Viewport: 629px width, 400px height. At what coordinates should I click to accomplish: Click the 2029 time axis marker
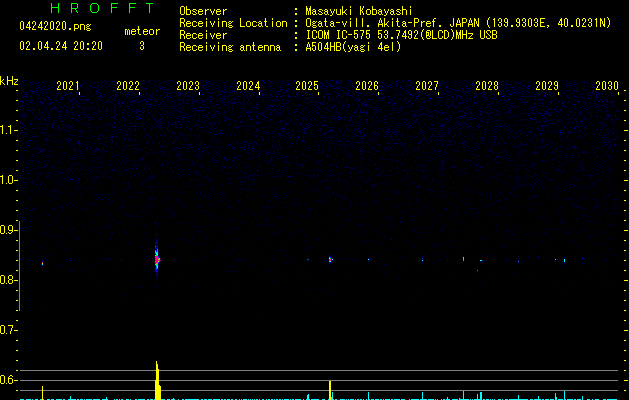tap(547, 86)
